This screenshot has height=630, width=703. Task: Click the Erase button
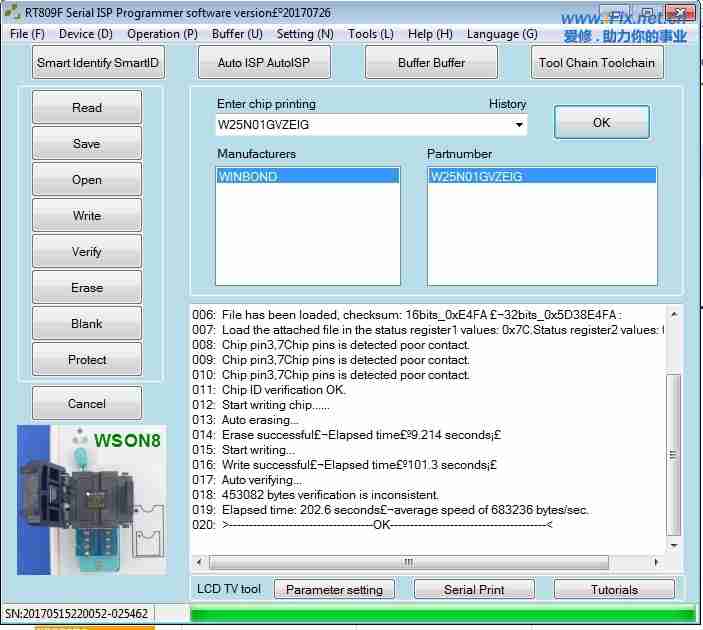point(87,288)
